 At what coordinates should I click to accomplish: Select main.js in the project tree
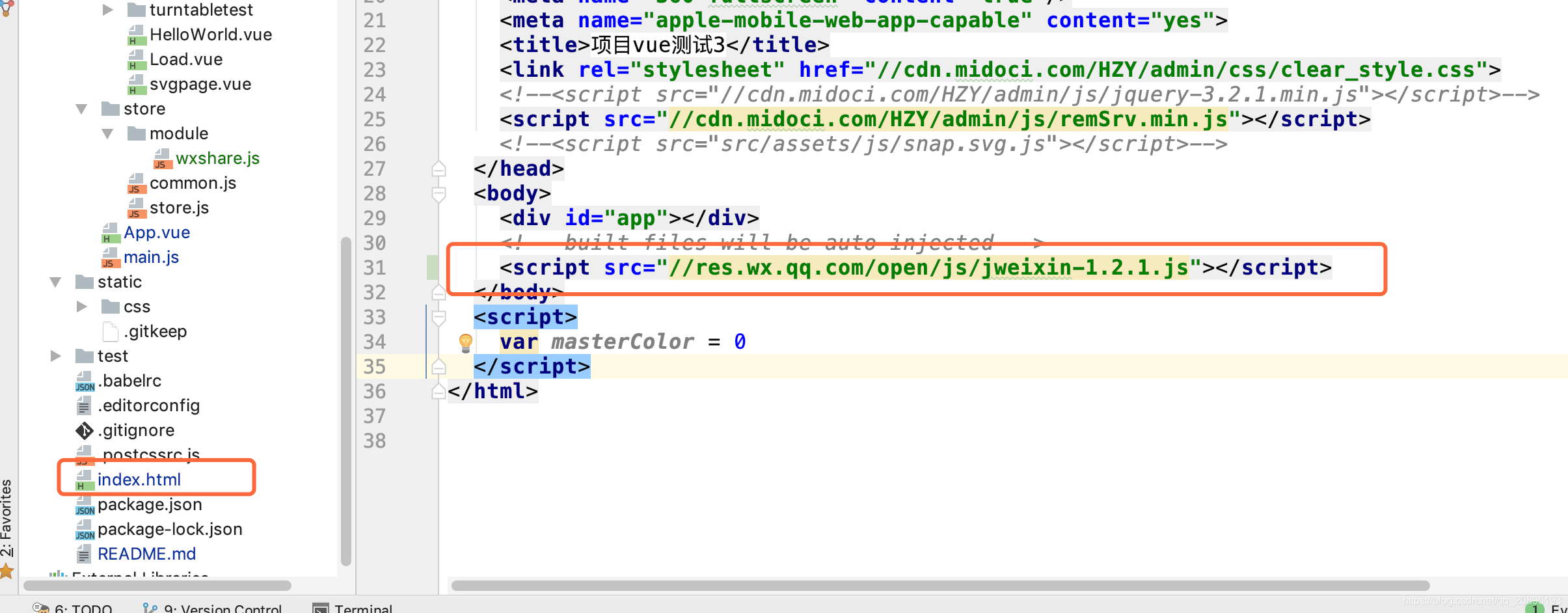pos(151,257)
